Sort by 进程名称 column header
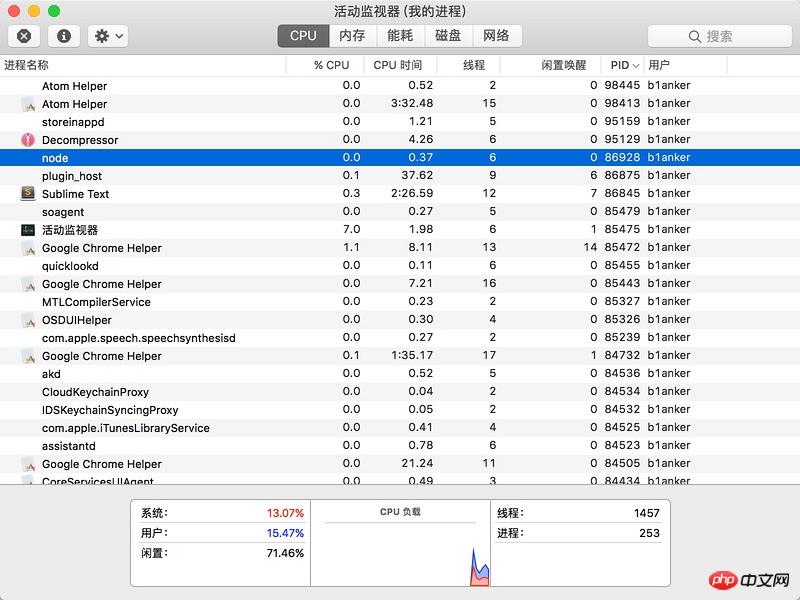 pyautogui.click(x=143, y=65)
